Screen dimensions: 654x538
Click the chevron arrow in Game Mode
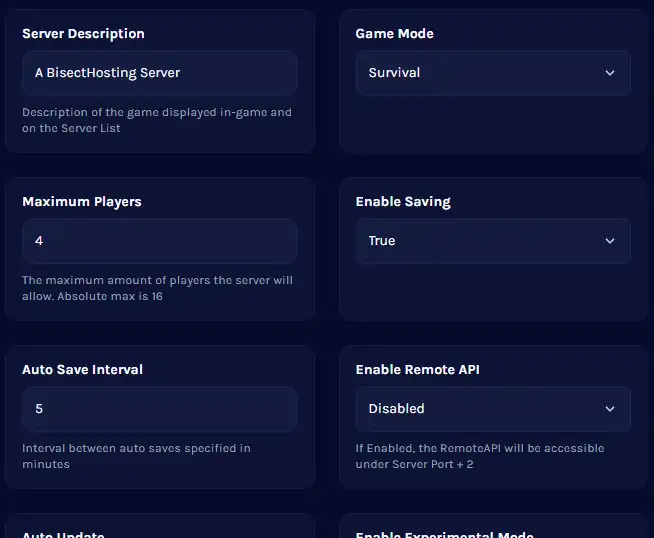pos(610,73)
